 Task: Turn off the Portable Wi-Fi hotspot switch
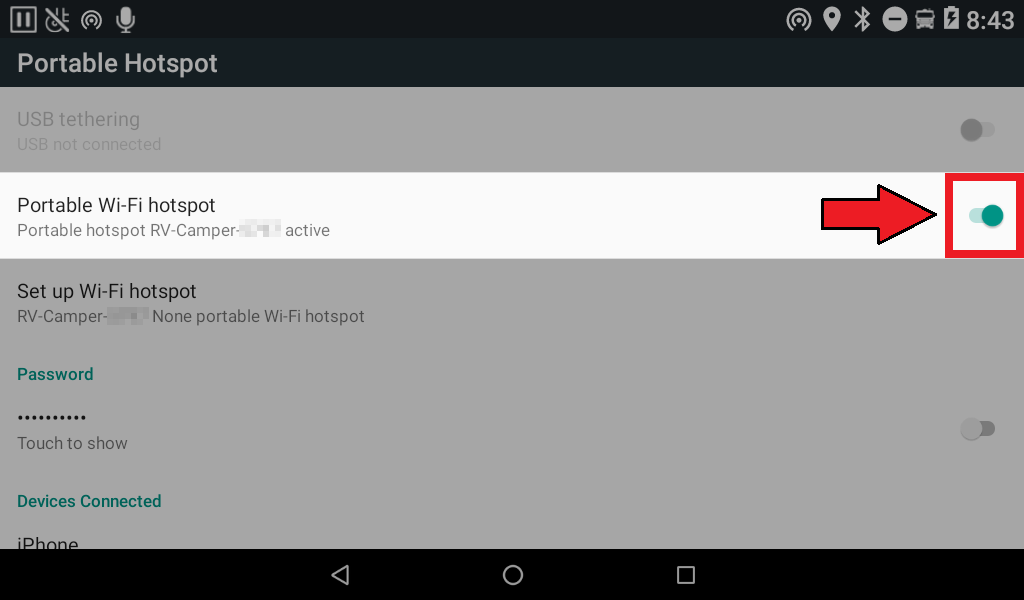click(985, 215)
